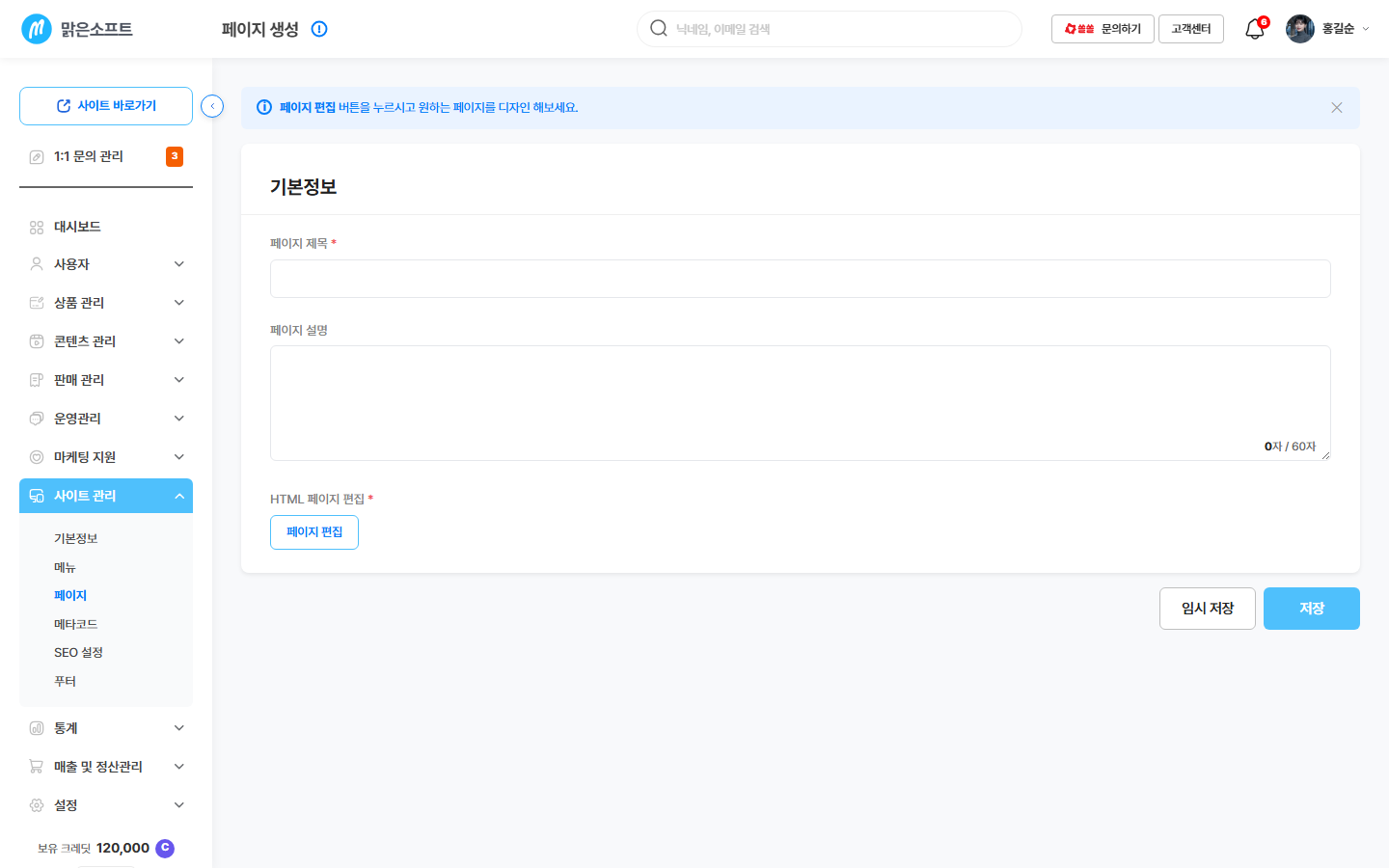Click the 임시 저장 button
Viewport: 1389px width, 868px height.
(1208, 609)
